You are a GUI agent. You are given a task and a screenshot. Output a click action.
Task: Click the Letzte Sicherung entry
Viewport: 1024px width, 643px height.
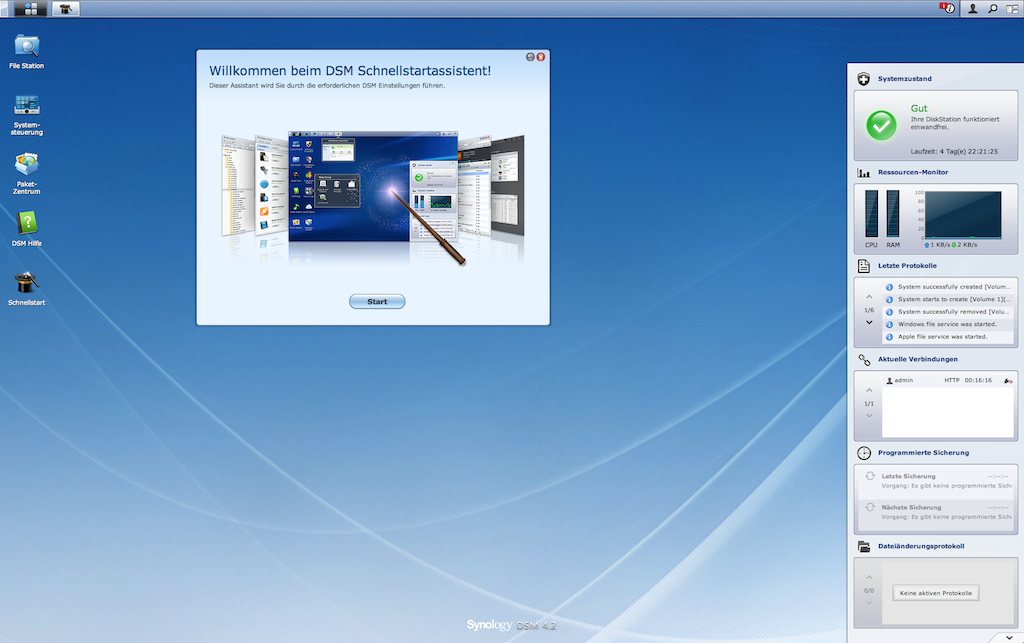pos(936,480)
